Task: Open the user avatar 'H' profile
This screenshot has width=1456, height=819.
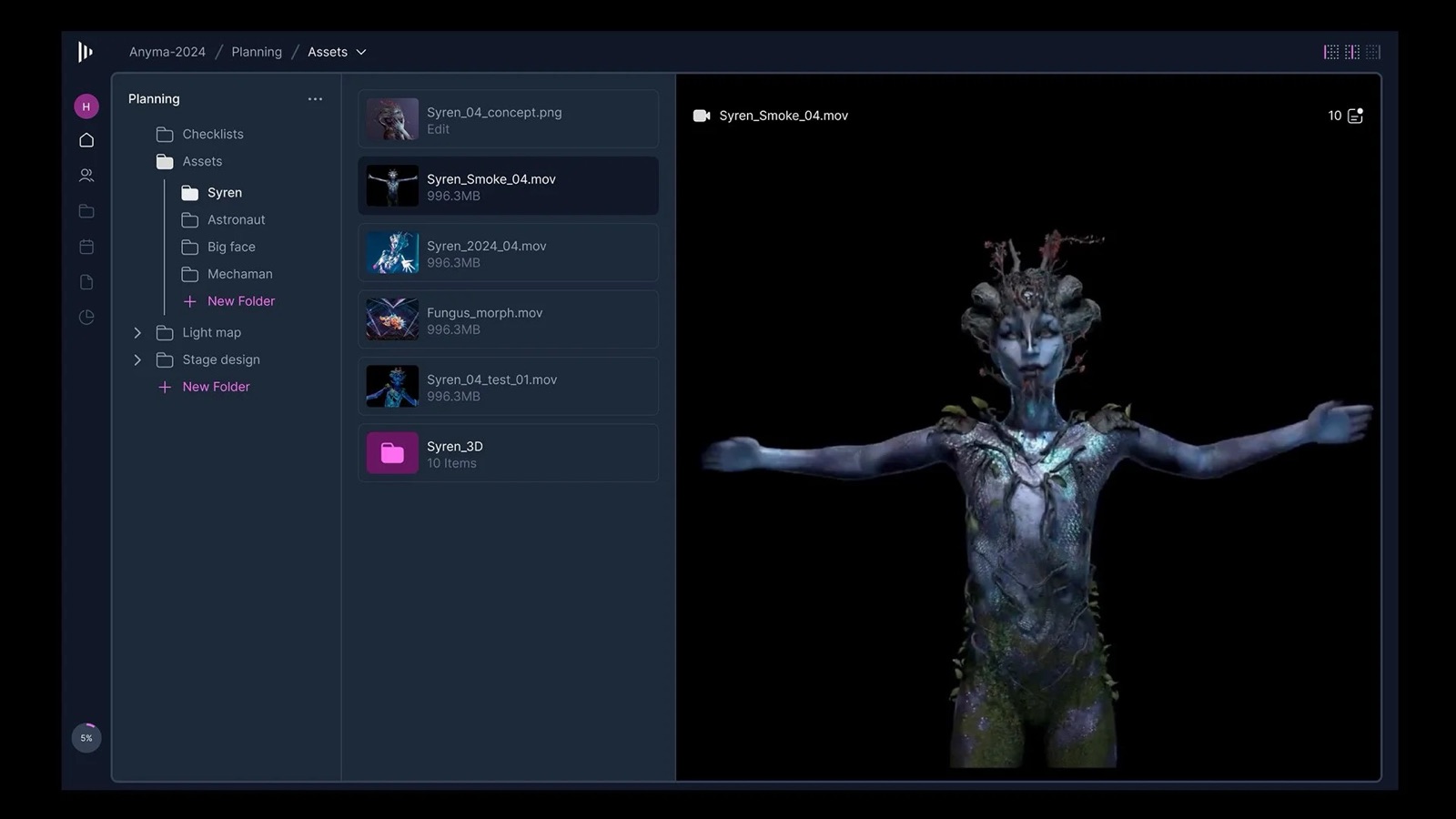Action: point(86,106)
